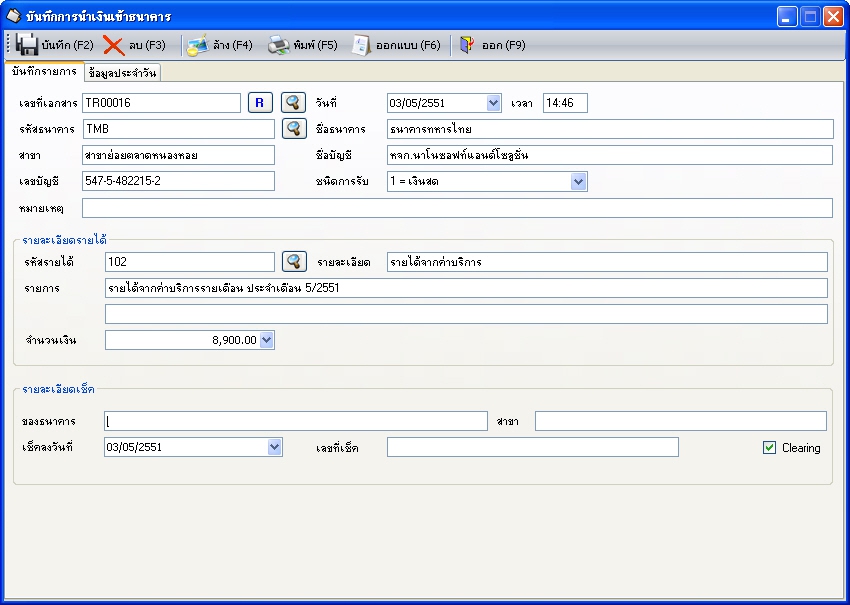The image size is (850, 605).
Task: Click magnifier lookup icon beside income code 102
Action: point(293,262)
